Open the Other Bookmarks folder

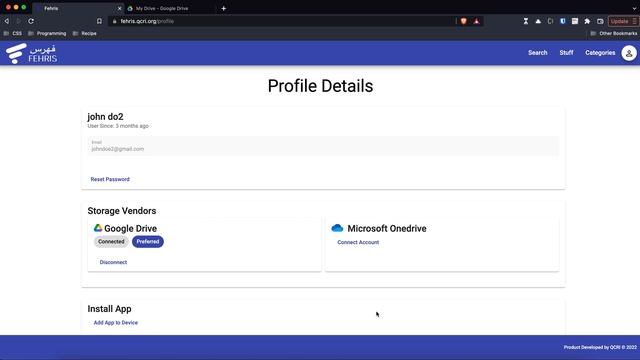point(613,33)
